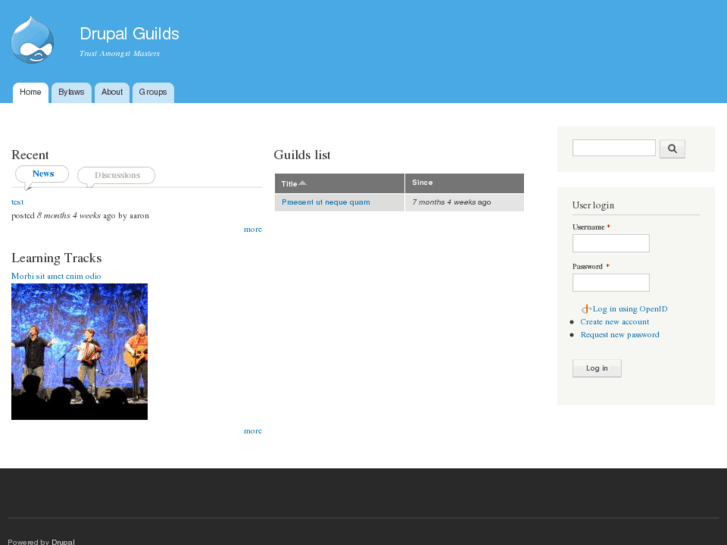Click the "Guilds list" heading

pyautogui.click(x=302, y=155)
